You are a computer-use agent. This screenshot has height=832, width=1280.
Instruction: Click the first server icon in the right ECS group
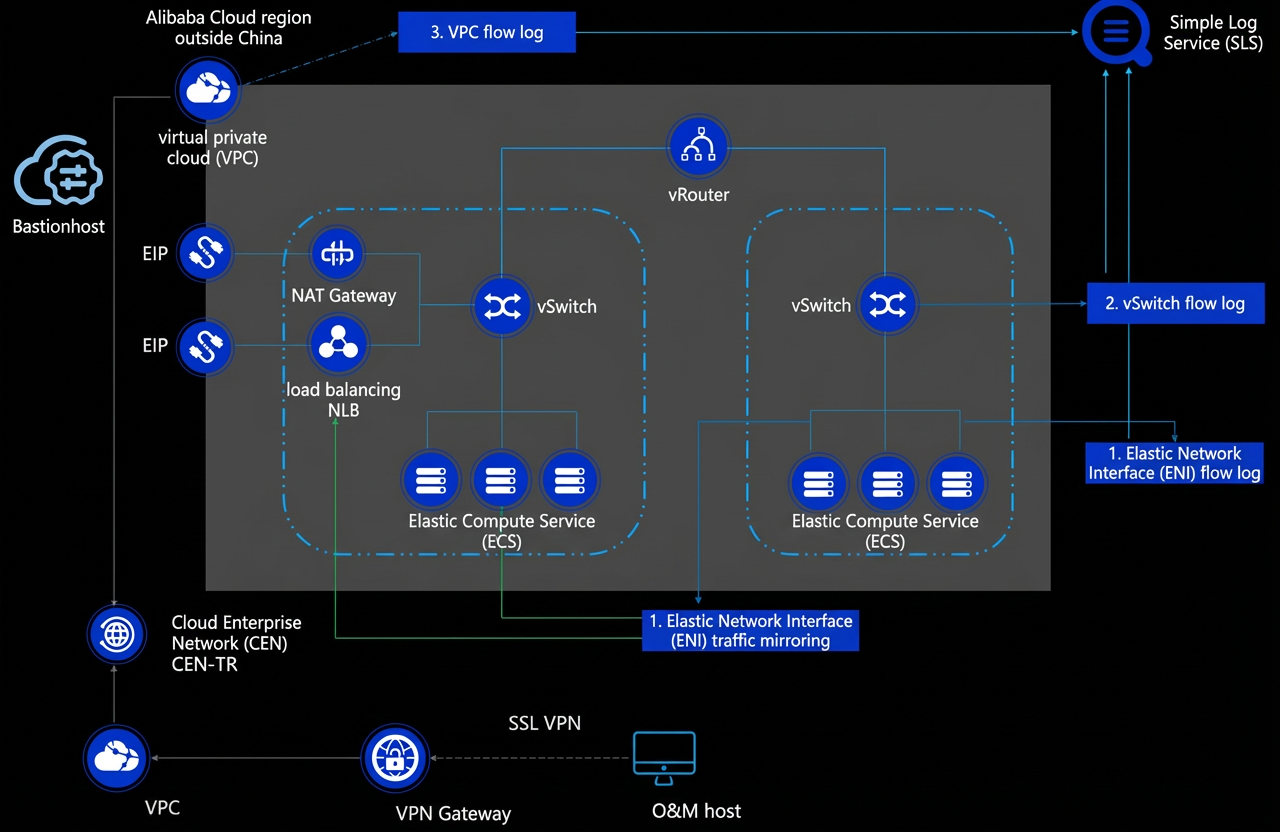818,484
